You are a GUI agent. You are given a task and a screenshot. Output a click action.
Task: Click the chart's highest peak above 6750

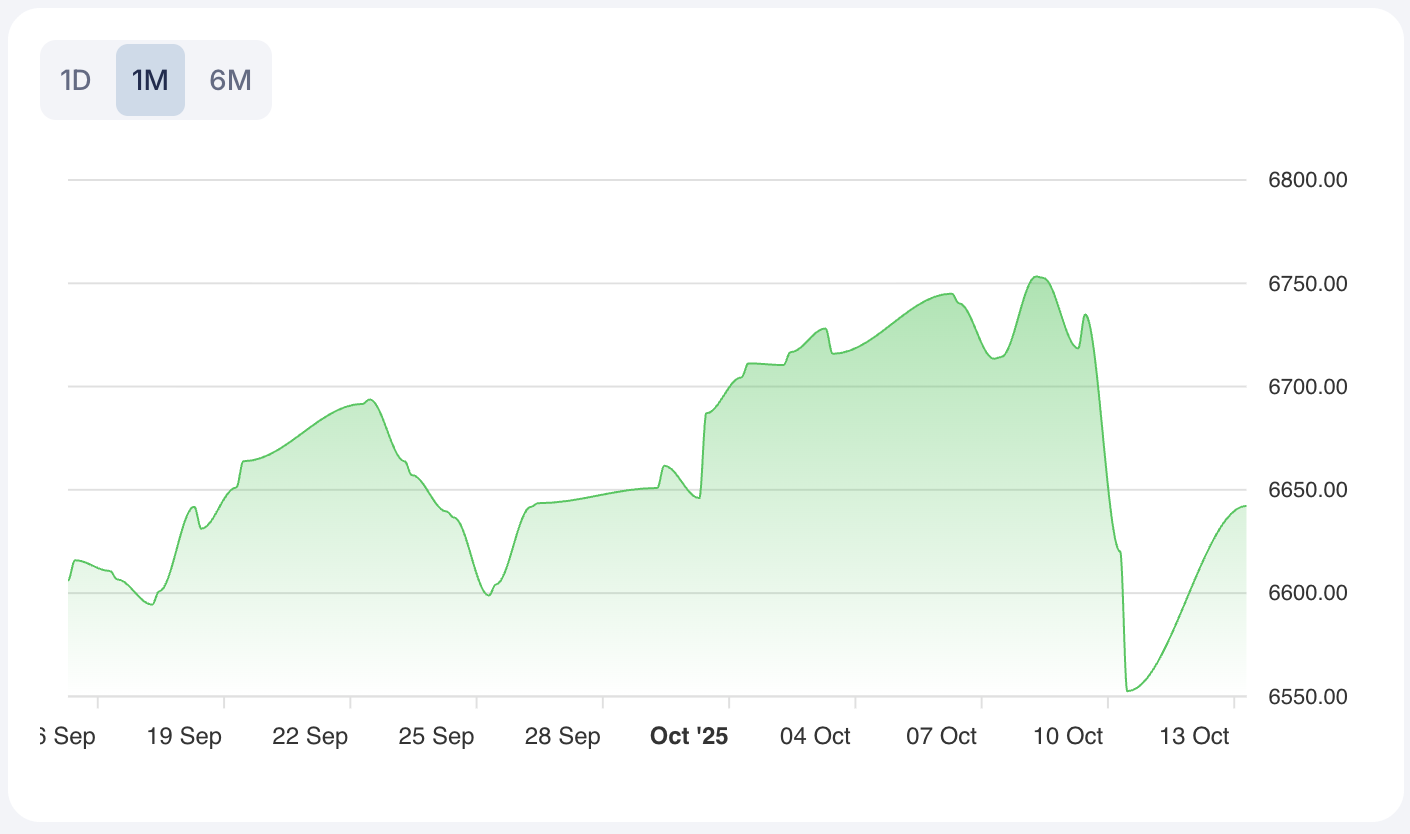1038,277
